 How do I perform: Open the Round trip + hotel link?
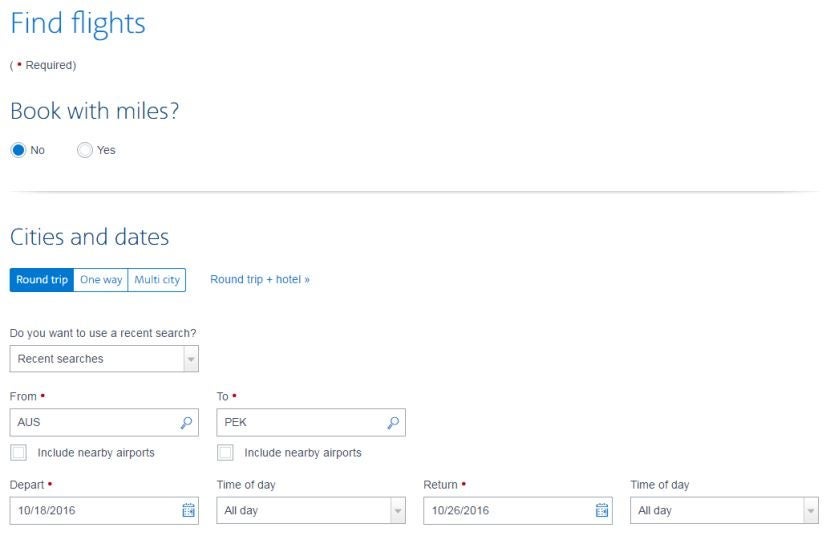click(x=260, y=279)
